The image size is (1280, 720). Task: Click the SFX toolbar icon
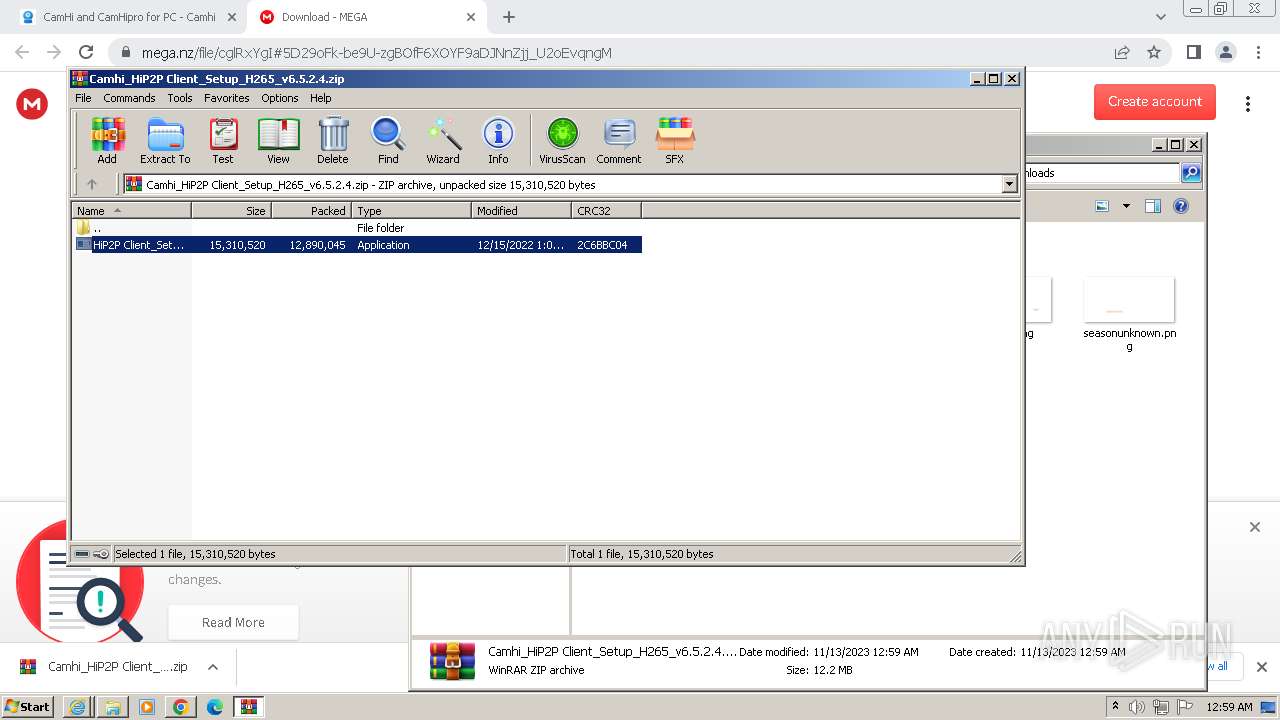(x=675, y=140)
